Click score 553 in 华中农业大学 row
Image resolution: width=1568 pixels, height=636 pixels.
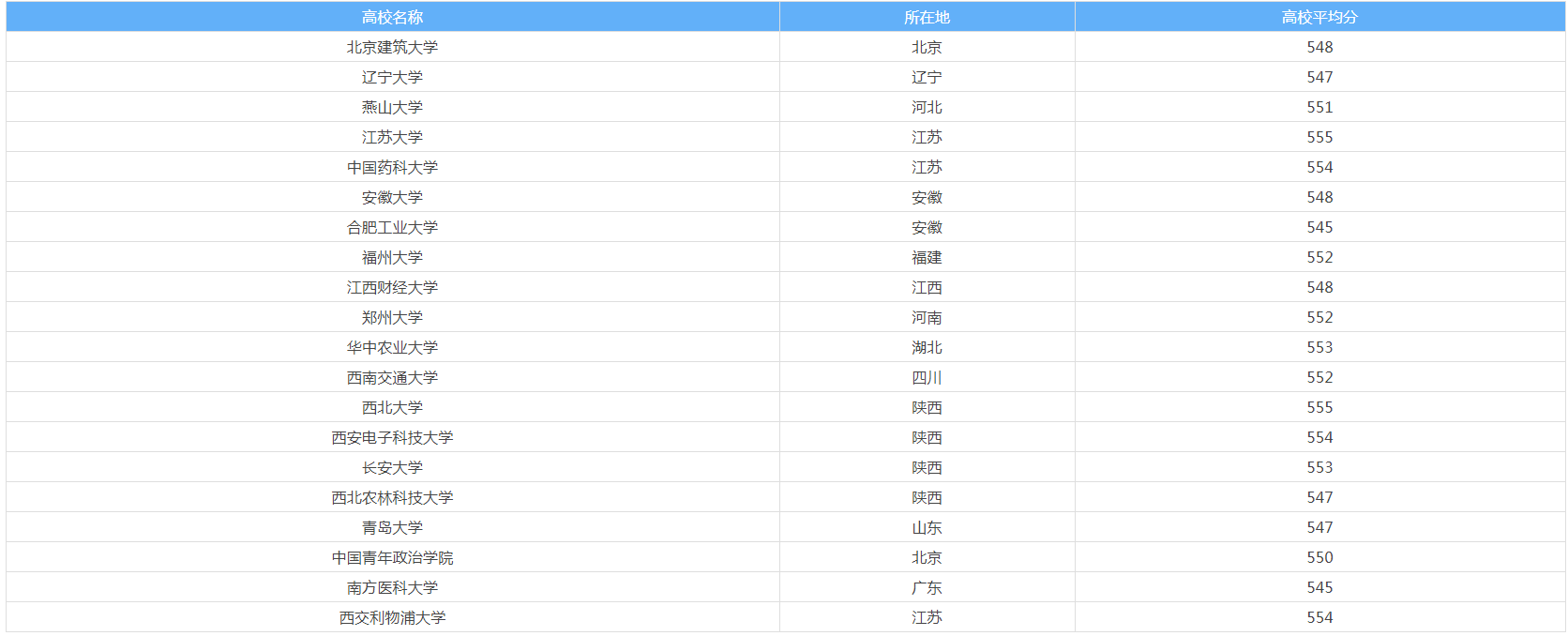1319,347
